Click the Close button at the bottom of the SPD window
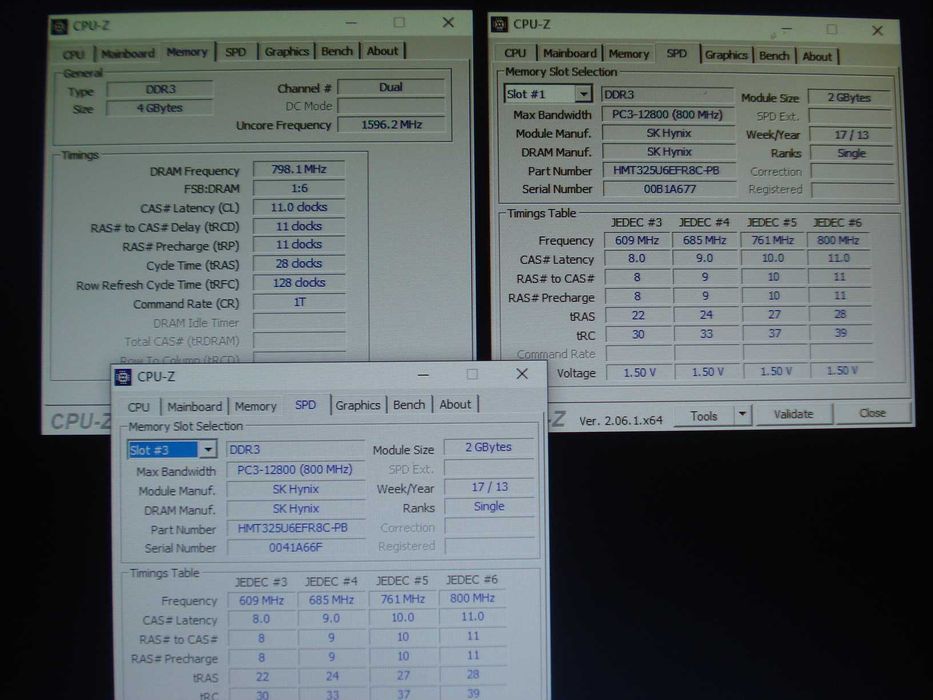 [x=872, y=413]
